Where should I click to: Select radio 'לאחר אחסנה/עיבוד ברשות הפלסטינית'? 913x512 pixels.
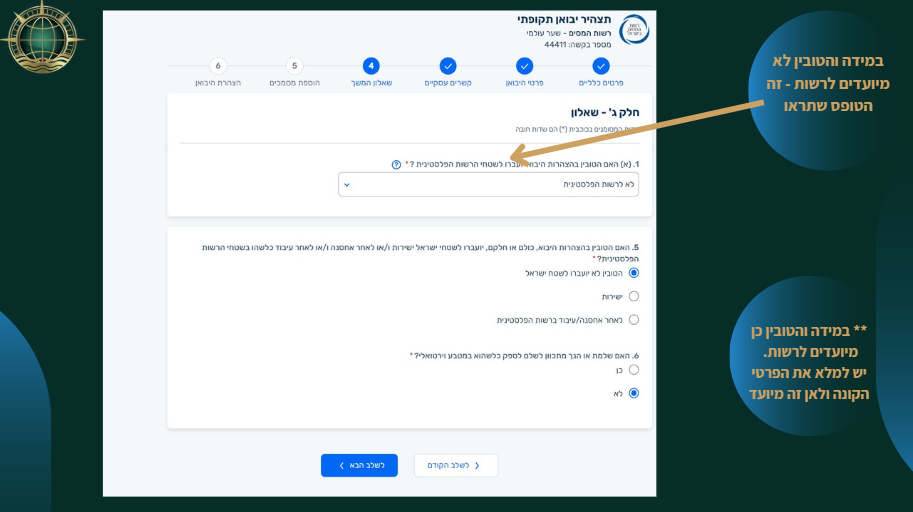click(x=634, y=320)
